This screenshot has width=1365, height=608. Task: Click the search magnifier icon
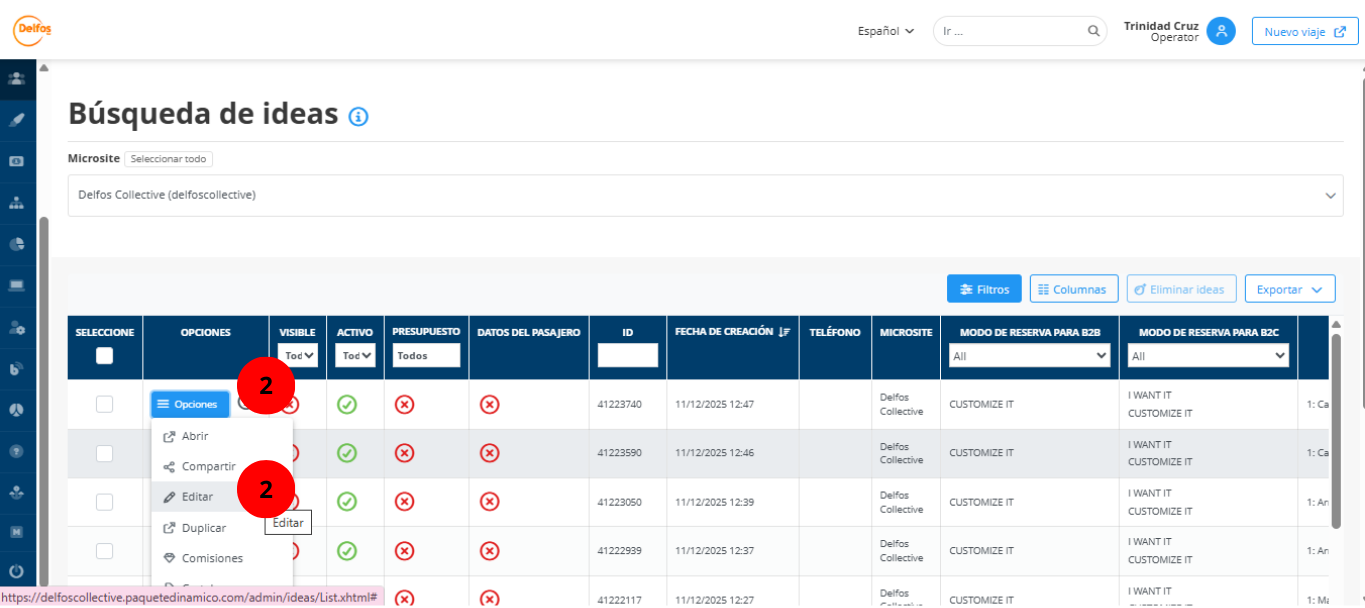click(x=1093, y=31)
